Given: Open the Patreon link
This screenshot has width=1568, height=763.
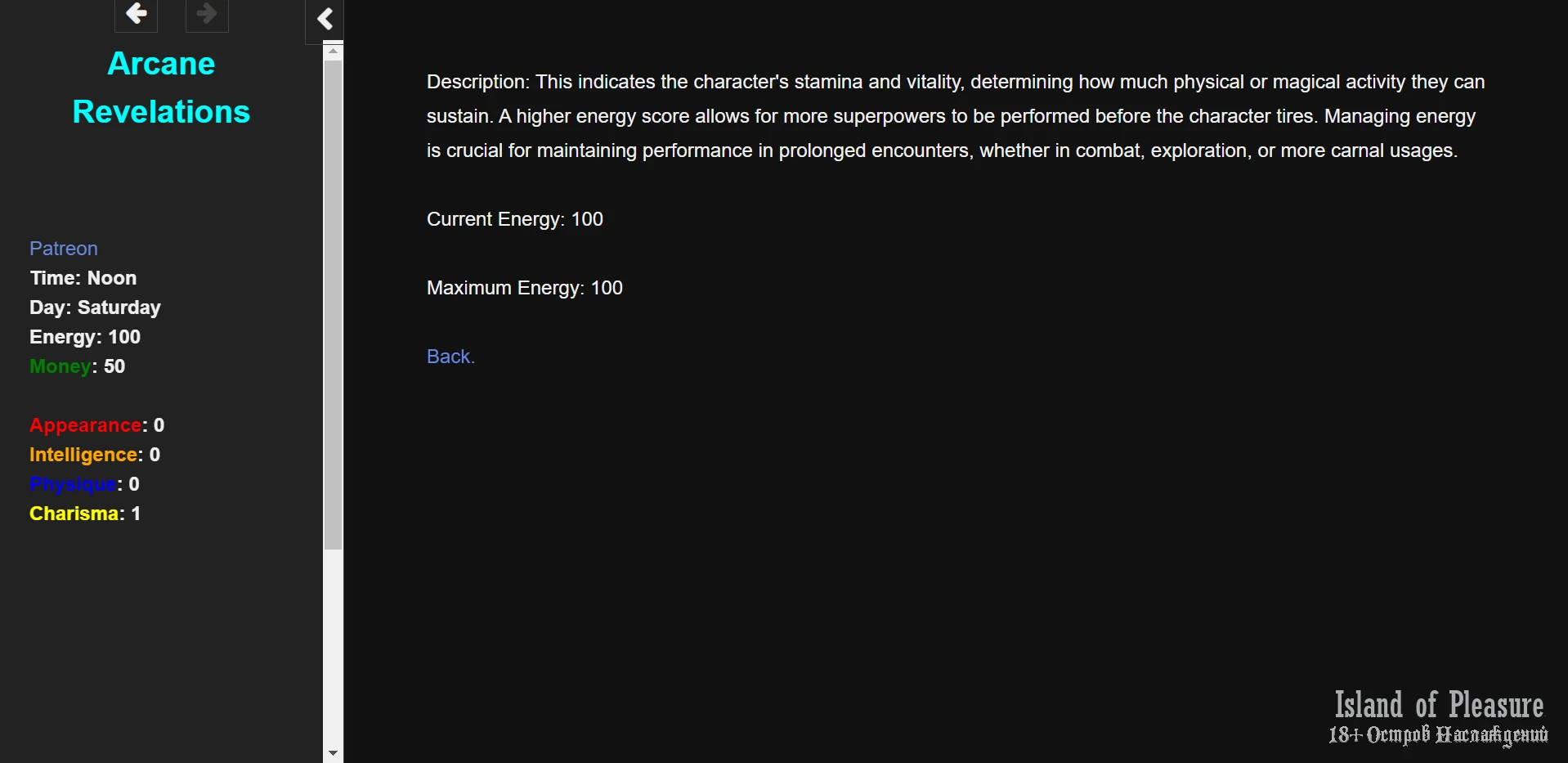Looking at the screenshot, I should click(x=64, y=249).
